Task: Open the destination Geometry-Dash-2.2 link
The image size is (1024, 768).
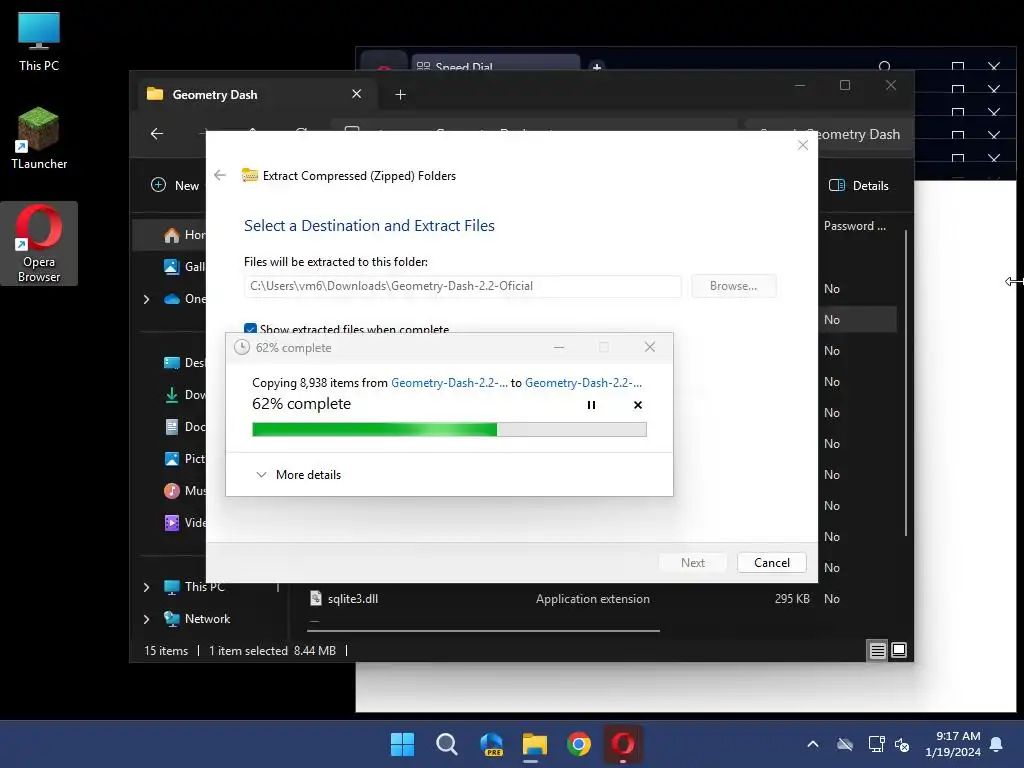Action: coord(583,383)
